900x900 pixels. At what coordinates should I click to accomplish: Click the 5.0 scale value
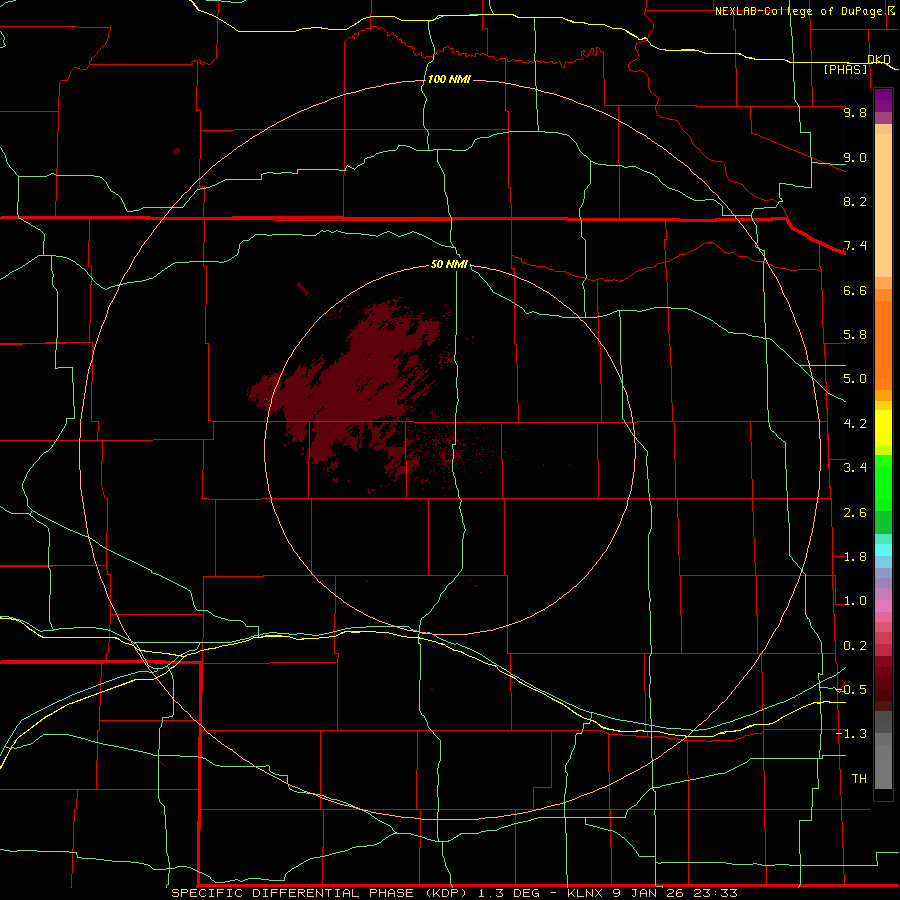coord(855,379)
